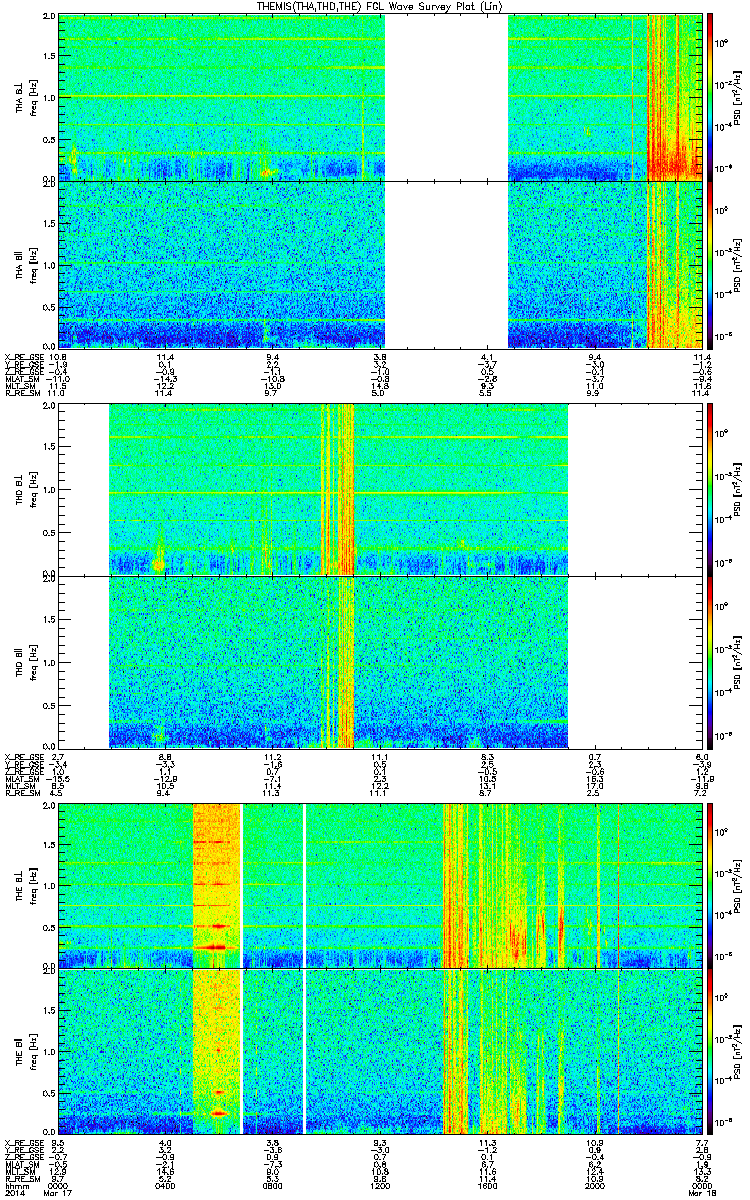Click the '1.0' frequency tick of THA B∥ axis
The image size is (750, 1200).
click(x=50, y=264)
